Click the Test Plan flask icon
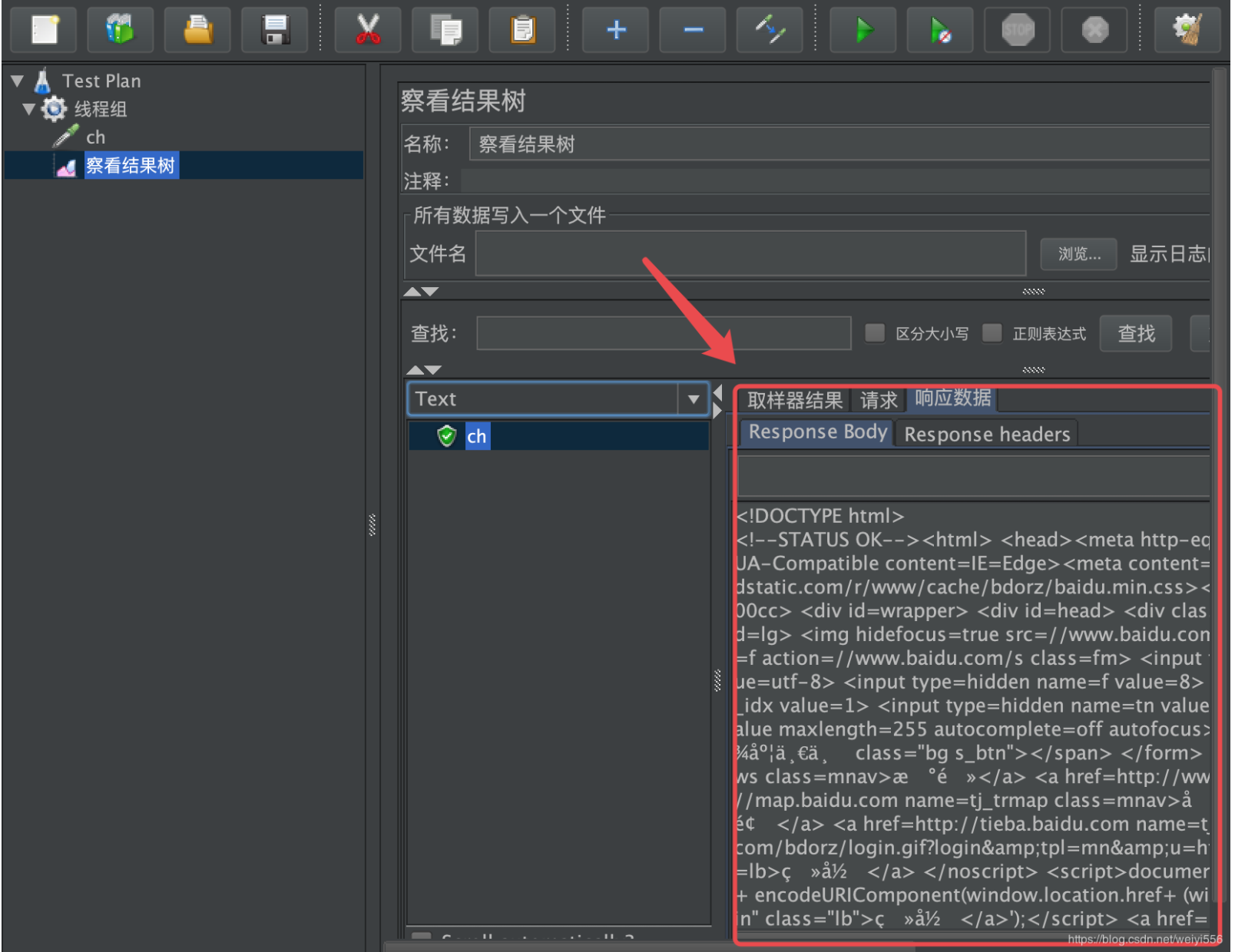The image size is (1235, 952). (42, 81)
